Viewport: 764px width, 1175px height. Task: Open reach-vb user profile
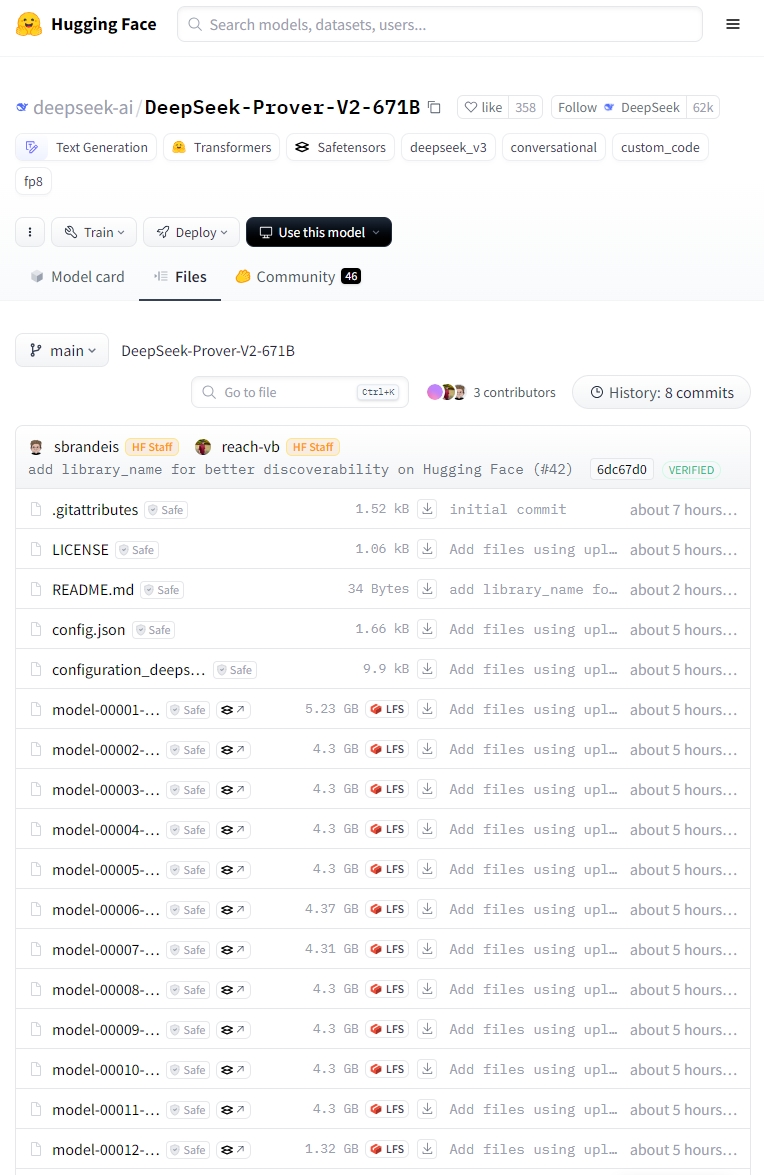250,447
